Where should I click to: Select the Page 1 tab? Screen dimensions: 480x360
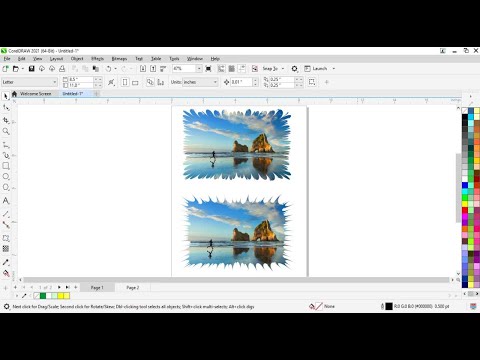coord(97,287)
